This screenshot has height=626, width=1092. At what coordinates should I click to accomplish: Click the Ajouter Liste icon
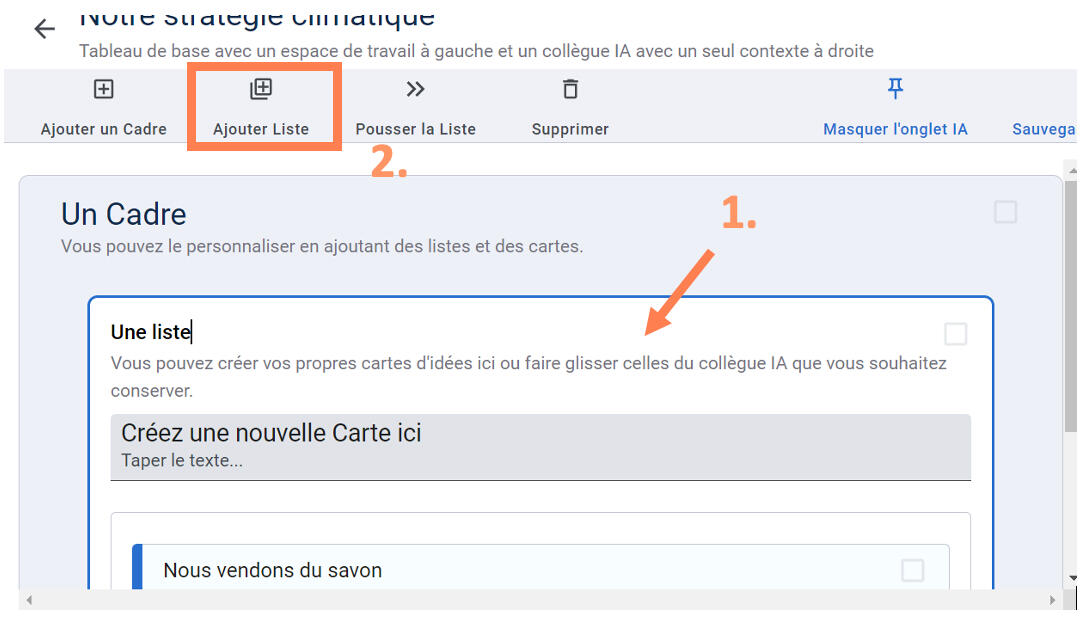pos(260,89)
